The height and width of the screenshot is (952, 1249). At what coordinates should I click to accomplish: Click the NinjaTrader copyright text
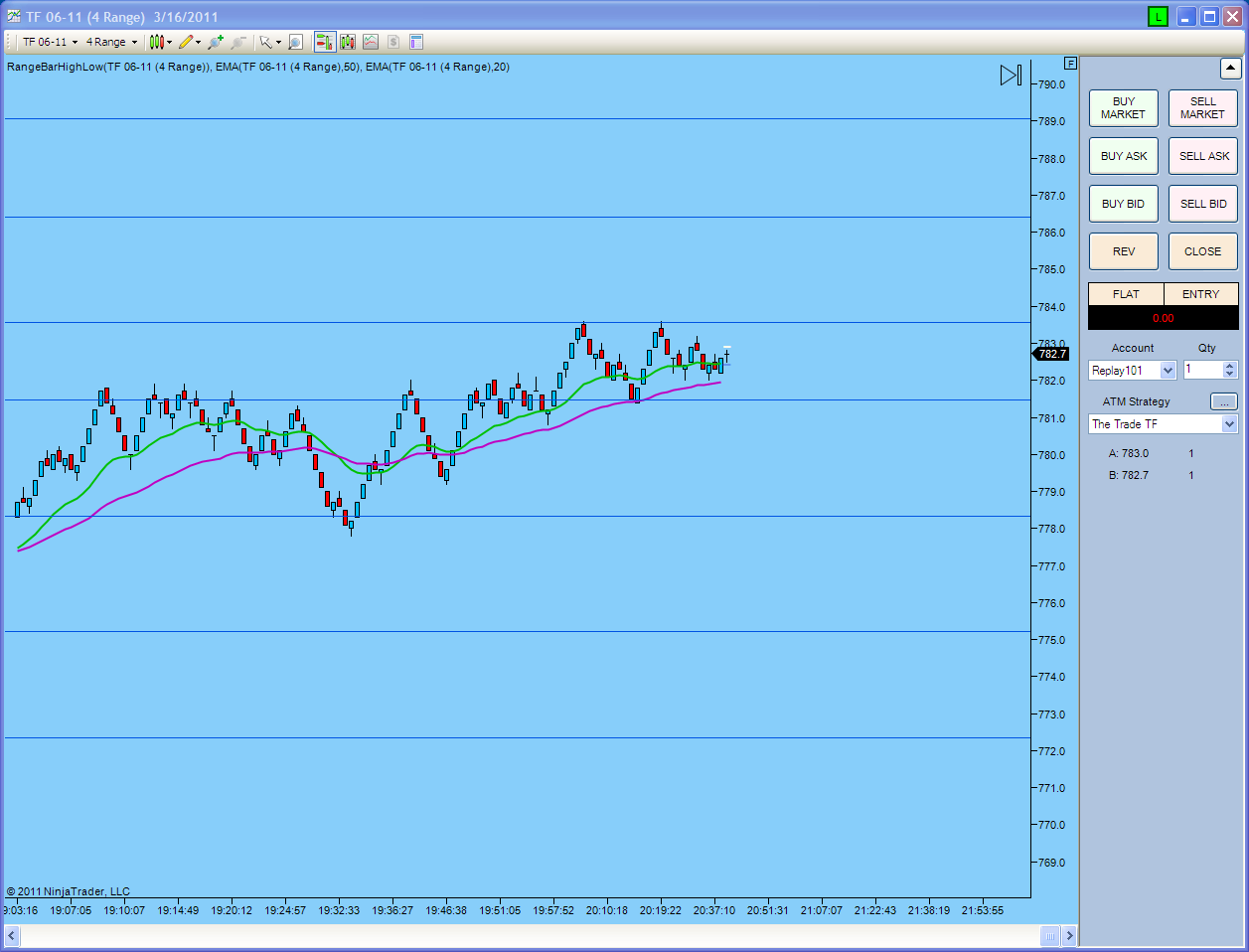(x=69, y=891)
